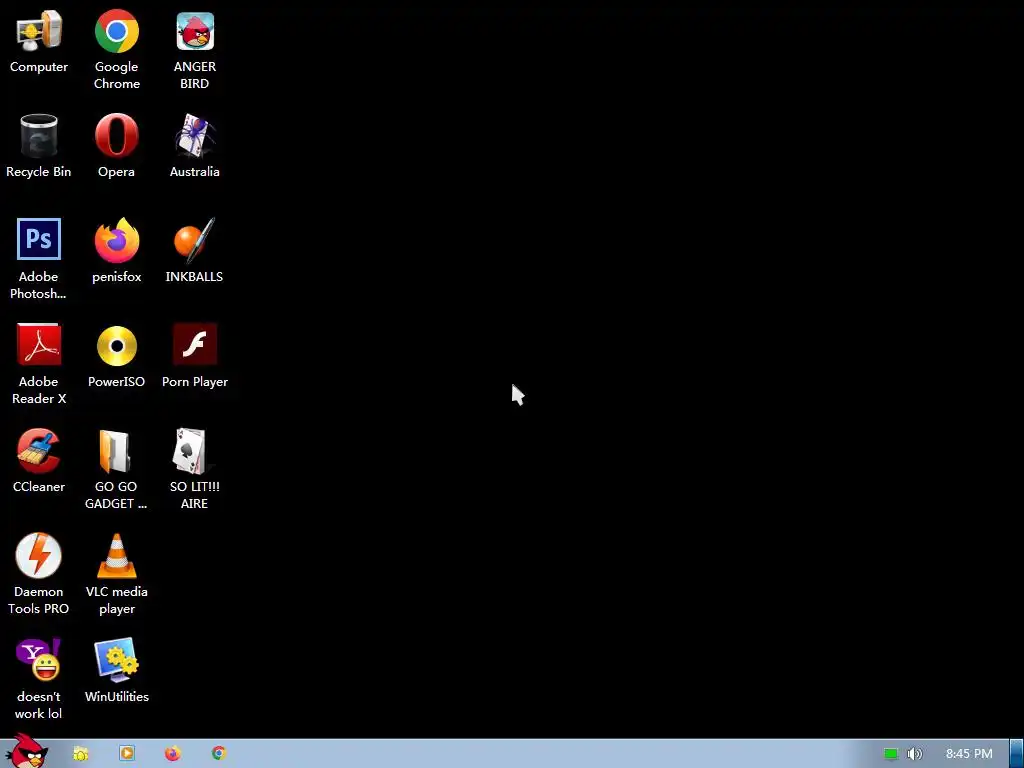Select the ANGER BIRD desktop shortcut
The height and width of the screenshot is (768, 1024).
click(x=195, y=50)
